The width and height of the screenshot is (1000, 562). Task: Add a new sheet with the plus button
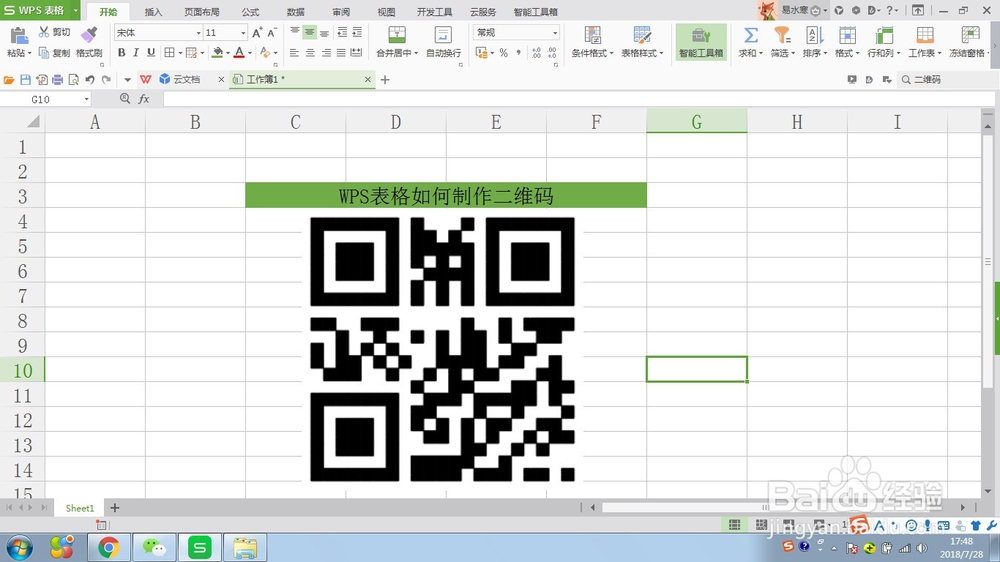(115, 508)
